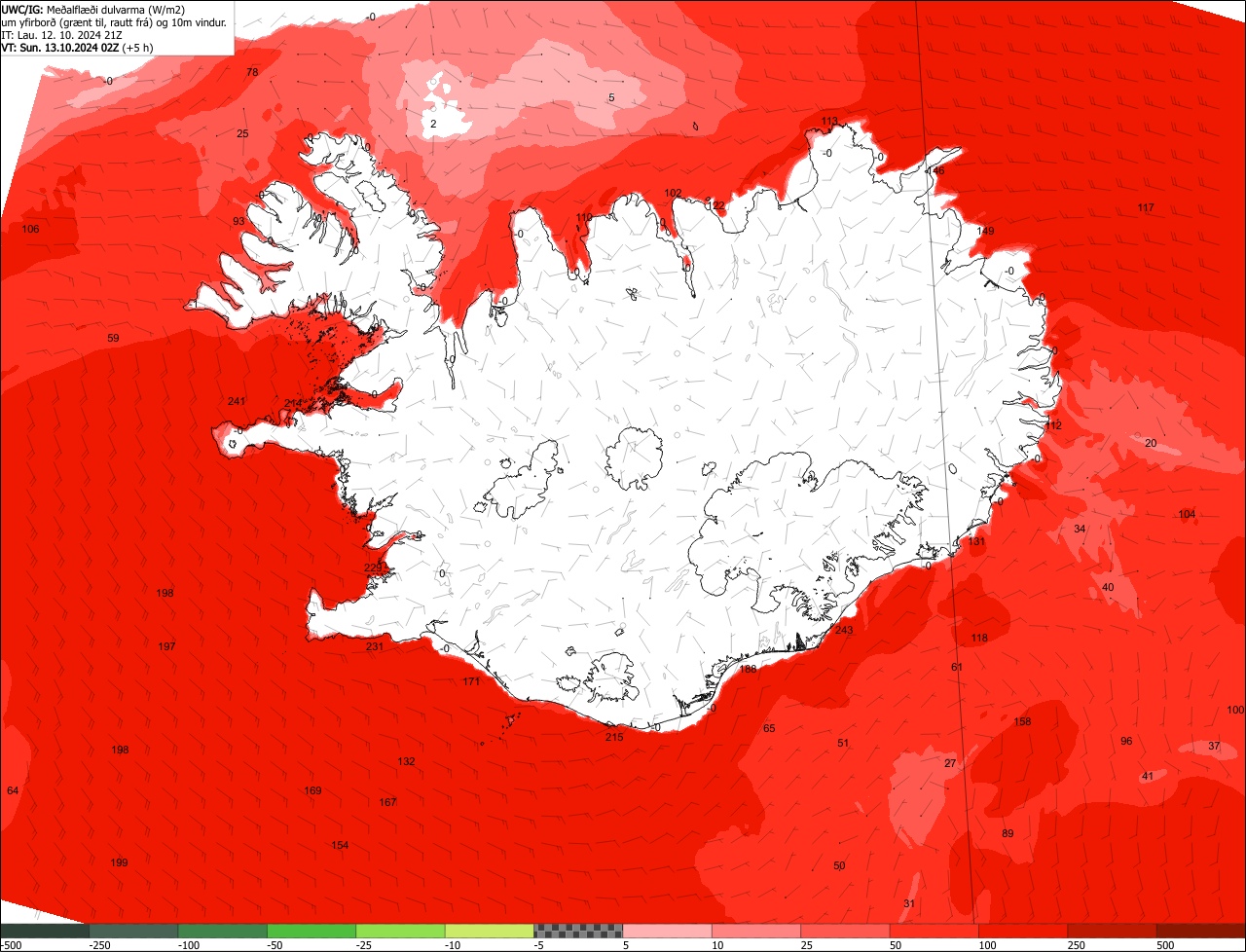Click the flux value '34' in the eastern ocean
This screenshot has width=1246, height=952.
point(1080,529)
